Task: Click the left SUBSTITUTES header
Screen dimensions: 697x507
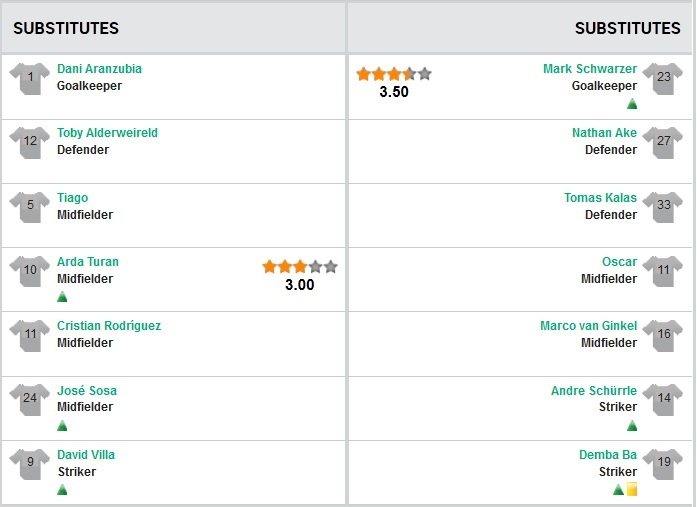Action: [x=66, y=28]
